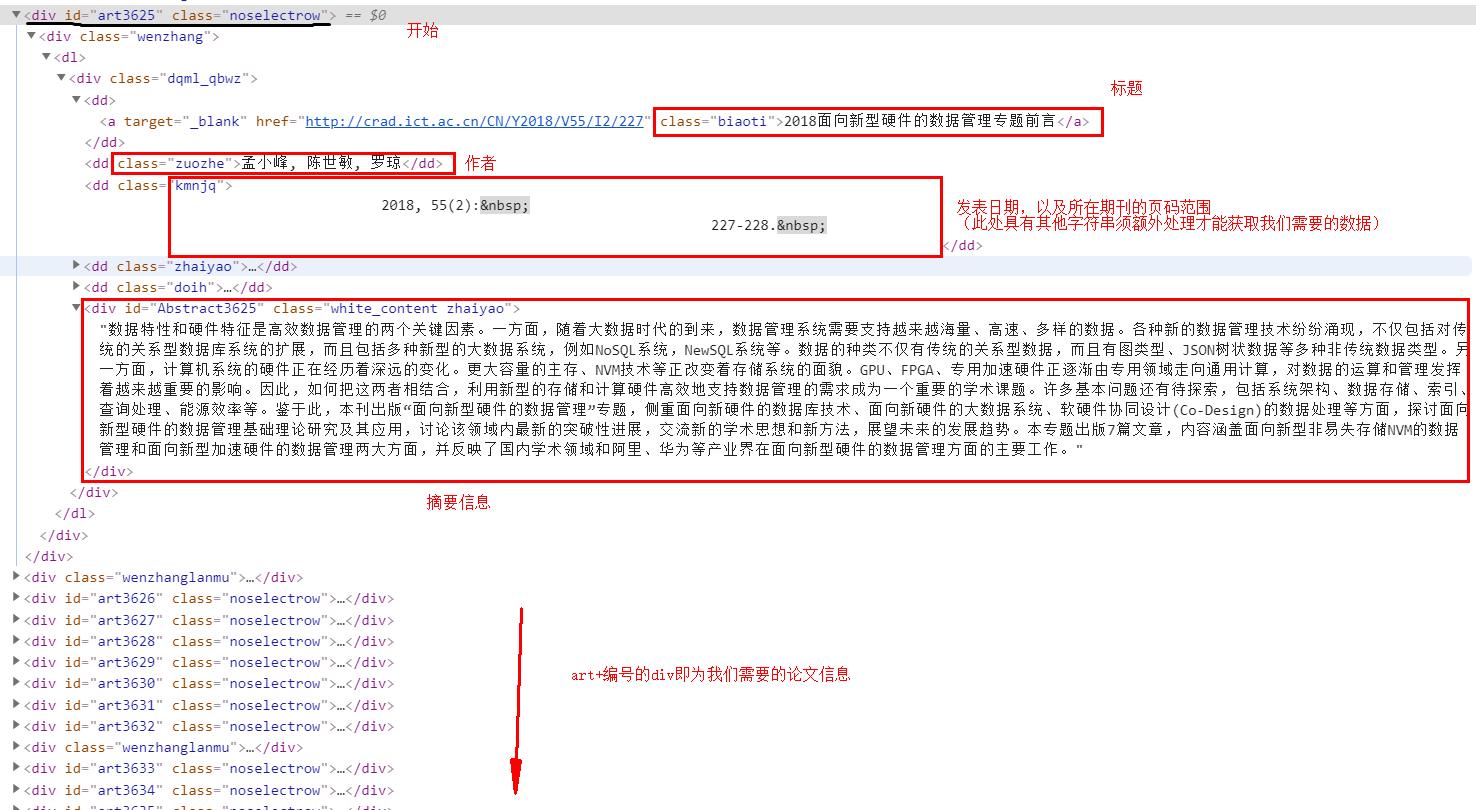Viewport: 1476px width, 810px height.
Task: Expand the dd element with class "zhaiyao"
Action: (x=77, y=266)
